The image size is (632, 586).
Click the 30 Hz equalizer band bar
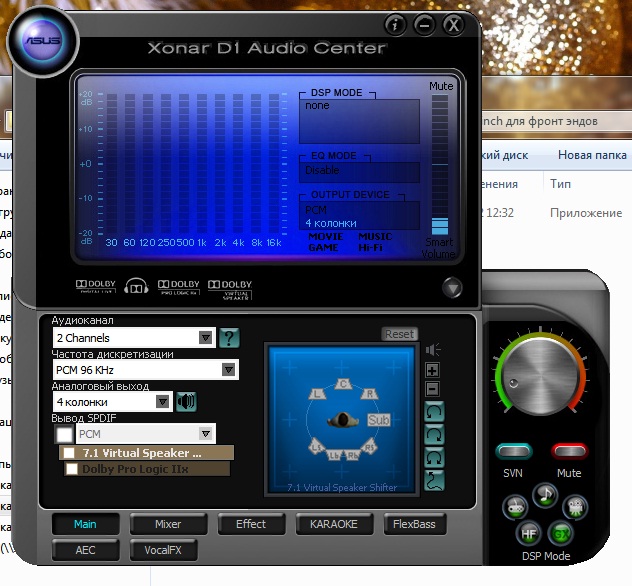(112, 164)
